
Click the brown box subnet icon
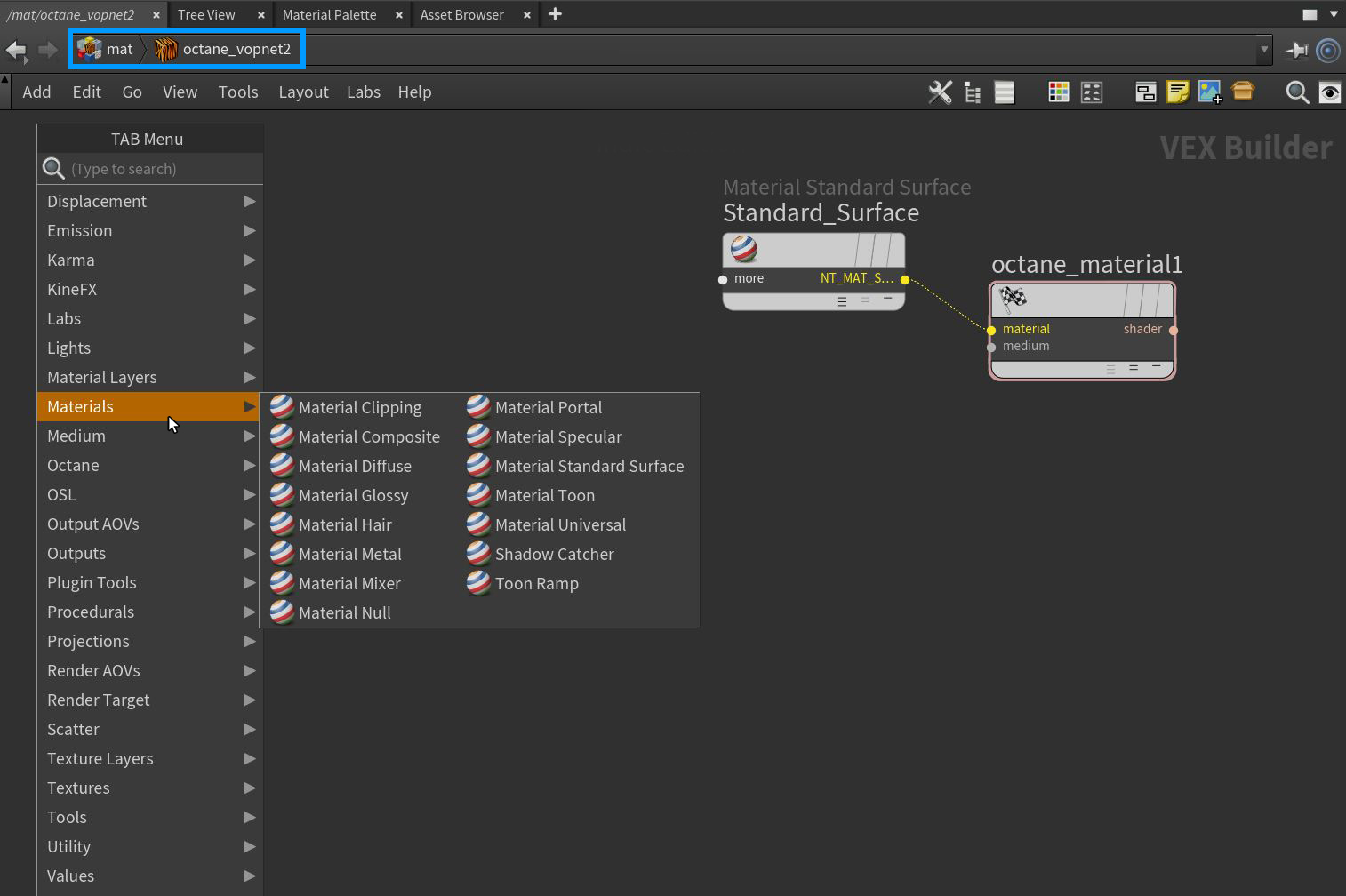click(x=1243, y=92)
